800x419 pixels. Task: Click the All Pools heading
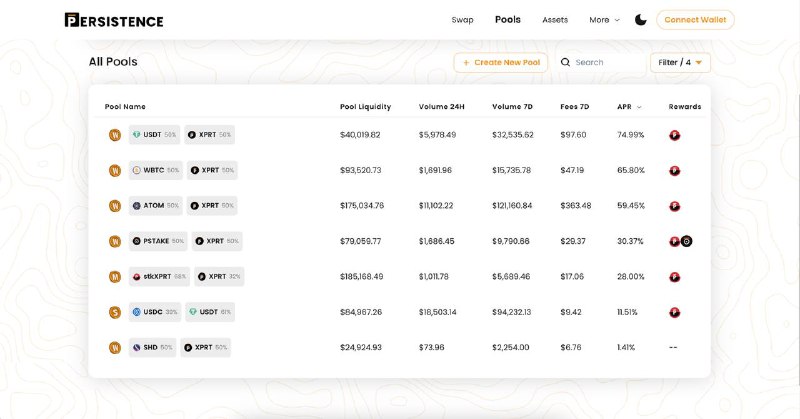[113, 62]
